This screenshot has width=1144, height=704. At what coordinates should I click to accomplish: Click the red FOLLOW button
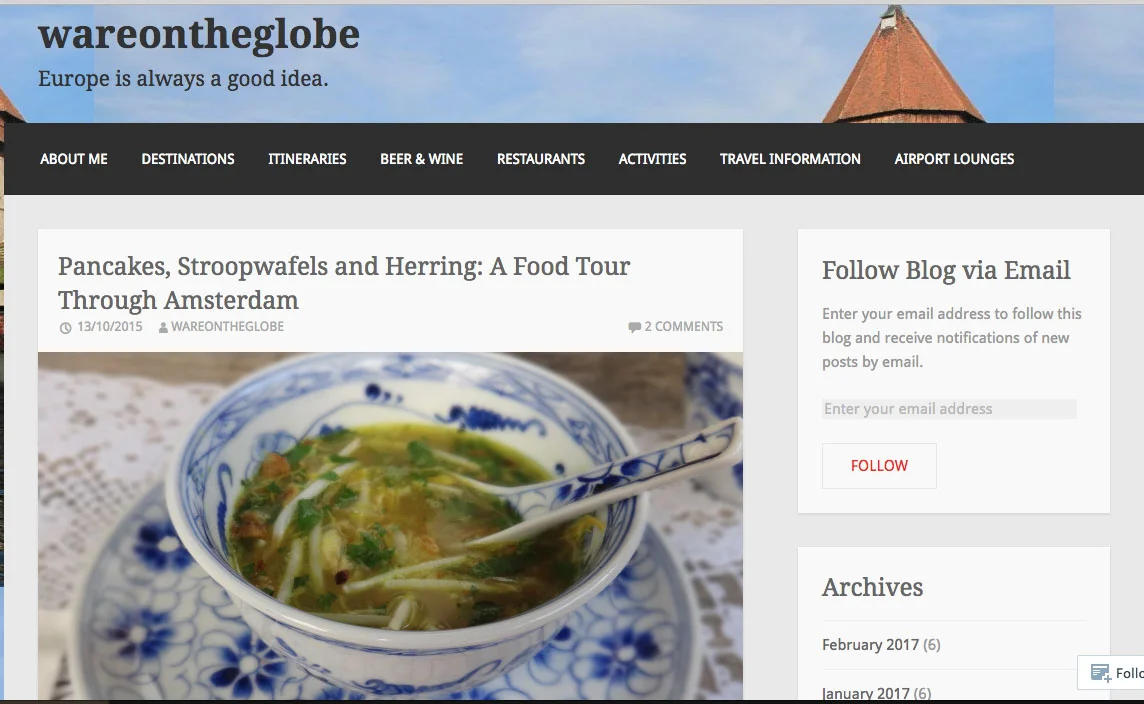(879, 465)
